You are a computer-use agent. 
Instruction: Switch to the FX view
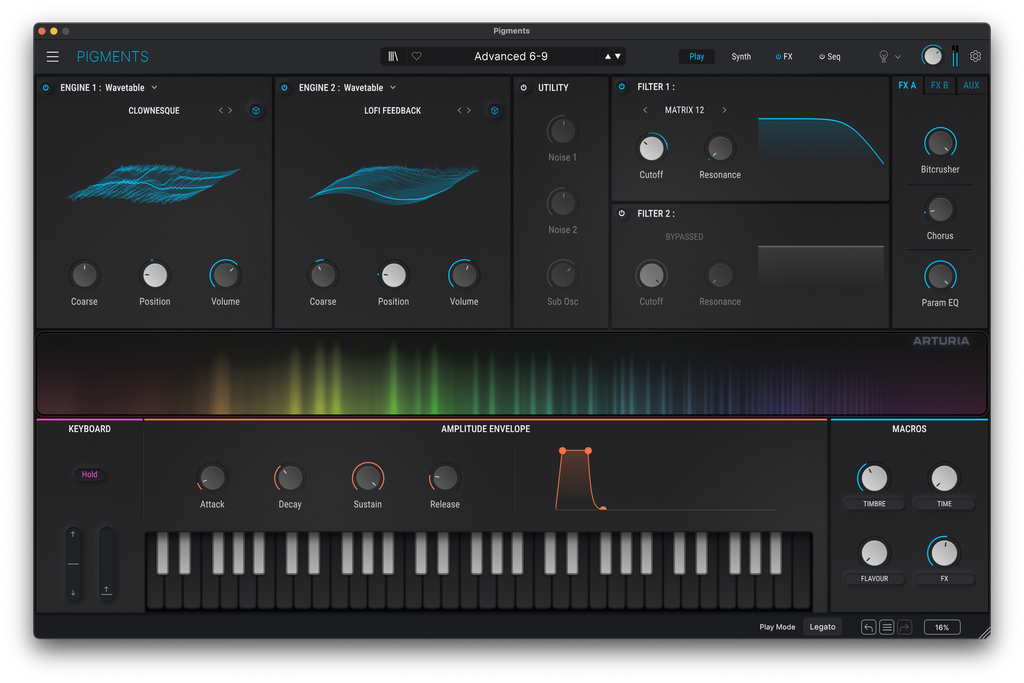[784, 57]
